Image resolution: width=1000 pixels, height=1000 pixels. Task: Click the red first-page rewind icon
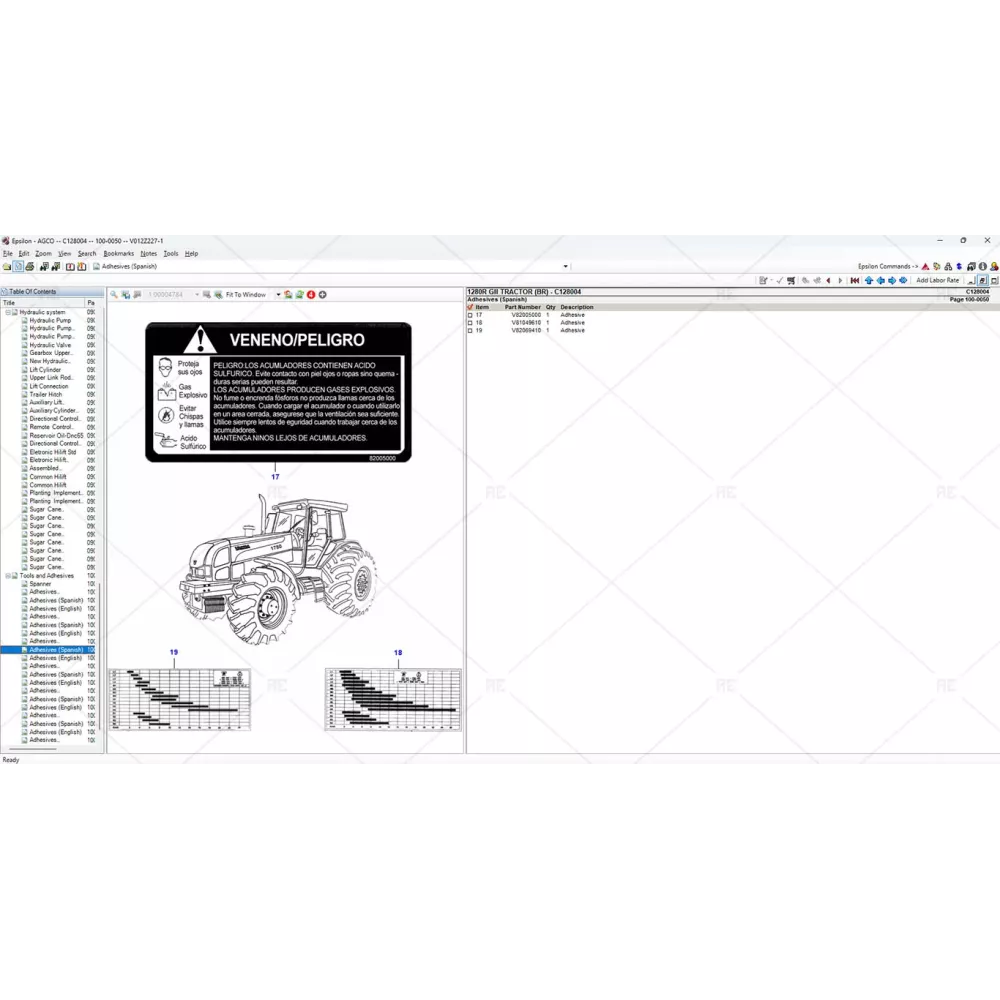[854, 281]
